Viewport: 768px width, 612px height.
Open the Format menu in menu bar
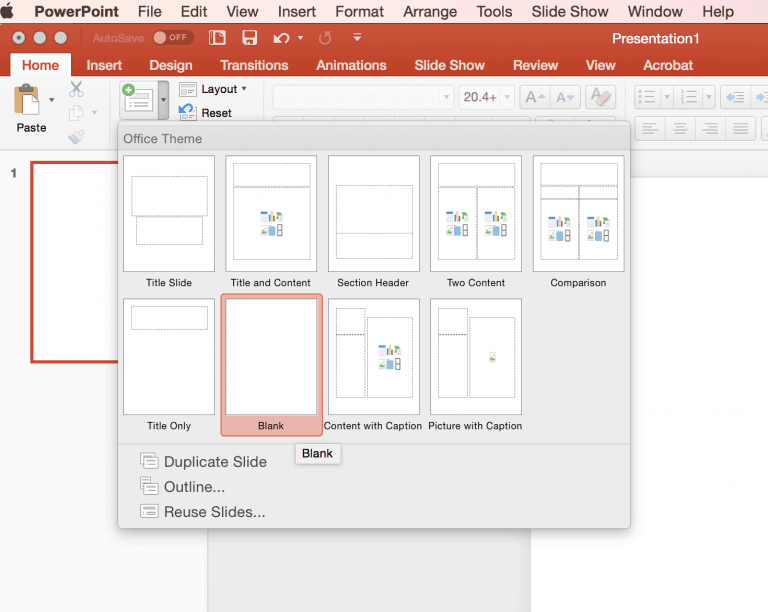(360, 11)
